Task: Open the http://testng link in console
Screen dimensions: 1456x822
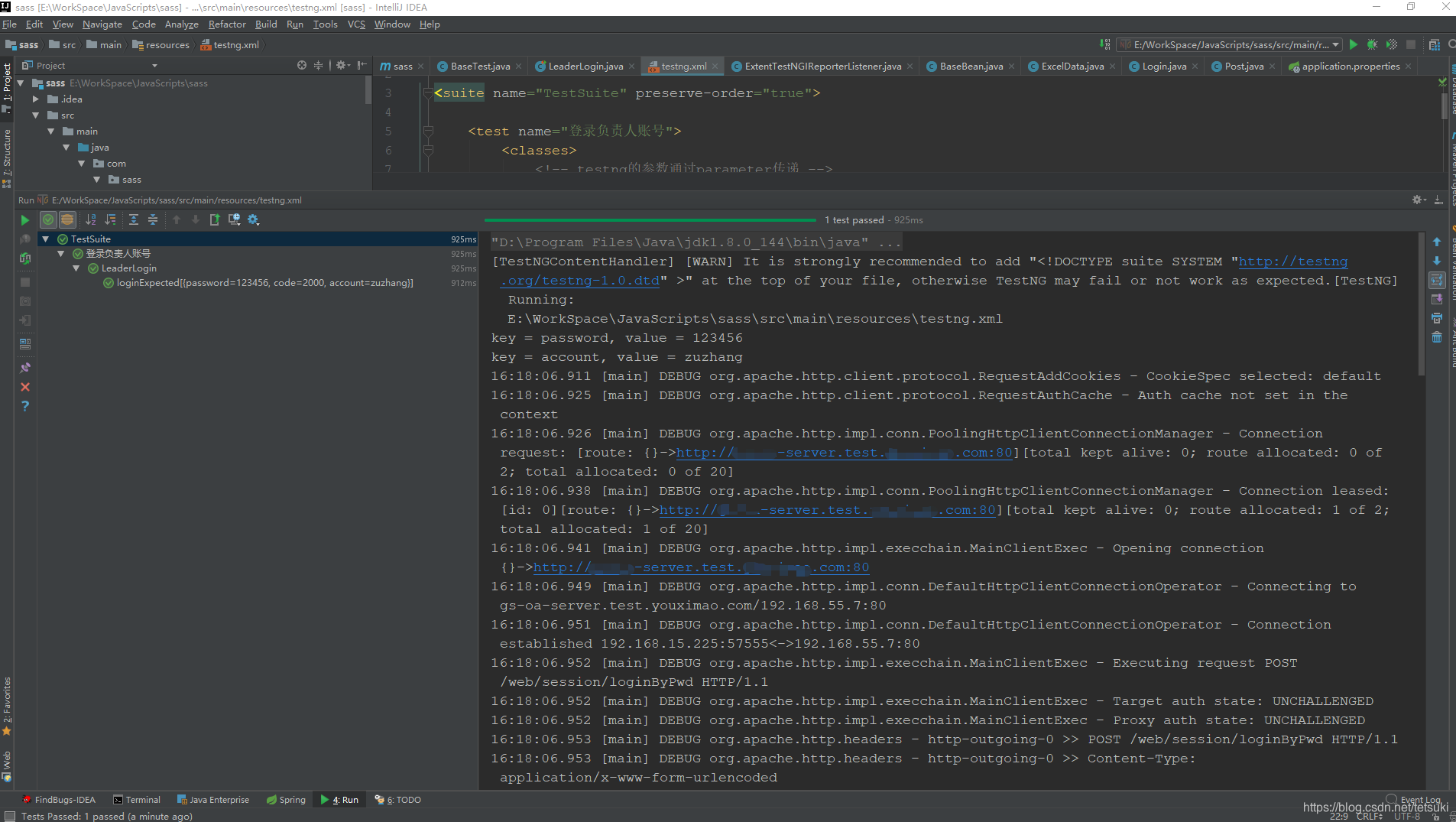Action: (x=1293, y=262)
